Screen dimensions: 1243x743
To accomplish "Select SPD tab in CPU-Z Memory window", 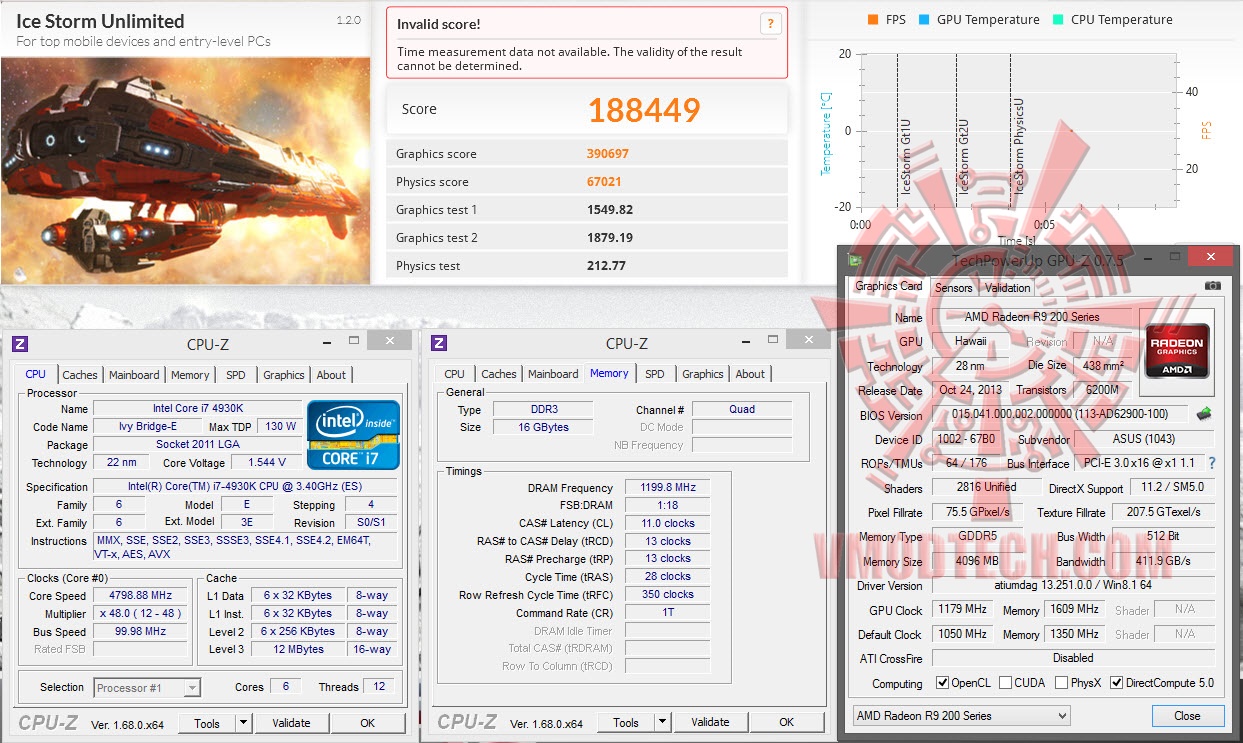I will [x=655, y=374].
